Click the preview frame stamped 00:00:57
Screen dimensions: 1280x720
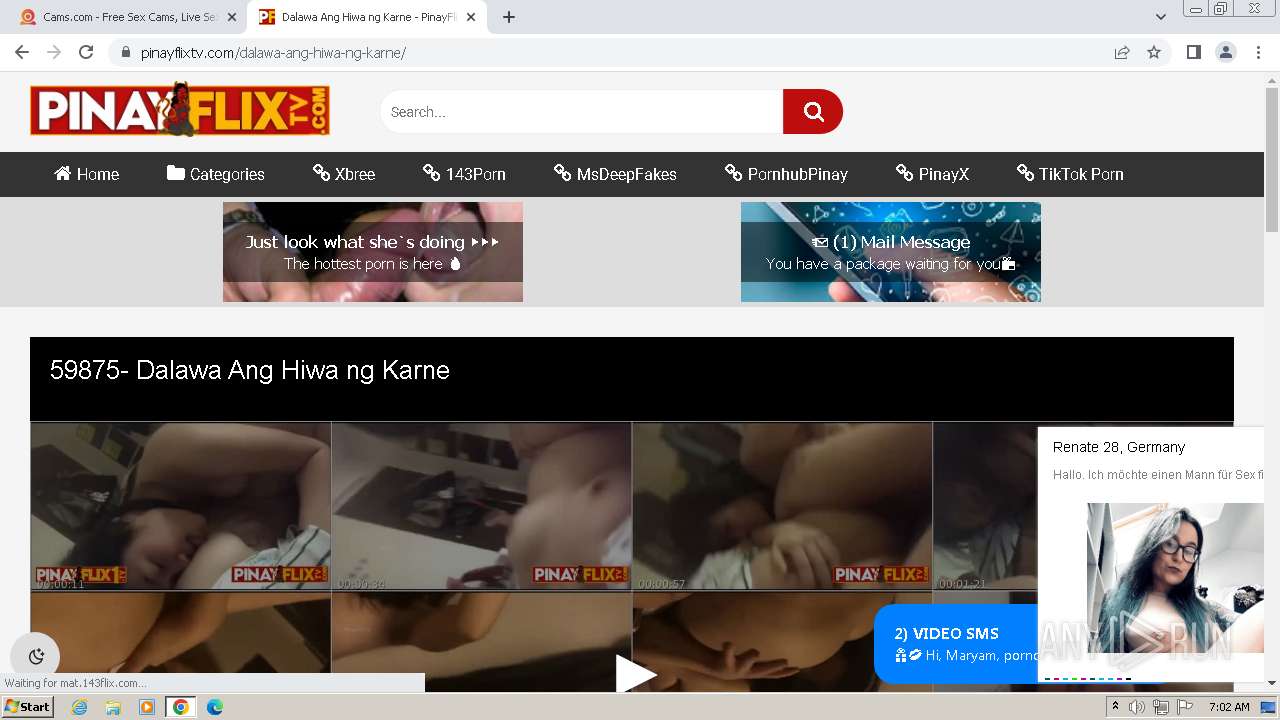782,506
